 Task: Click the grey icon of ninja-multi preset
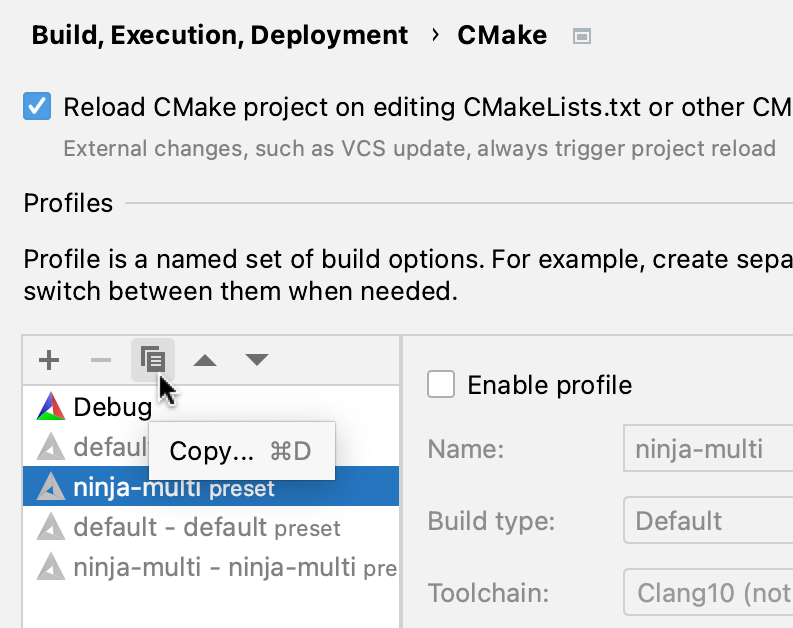(x=50, y=487)
